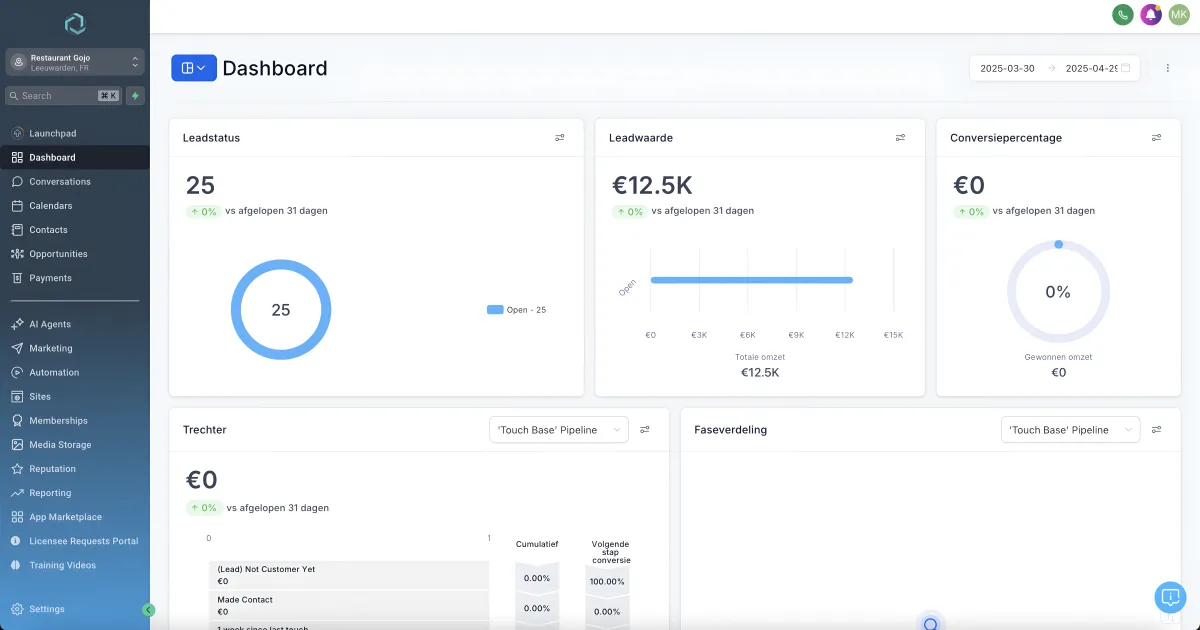This screenshot has width=1200, height=630.
Task: Click the Reporting trend line icon
Action: coord(17,492)
